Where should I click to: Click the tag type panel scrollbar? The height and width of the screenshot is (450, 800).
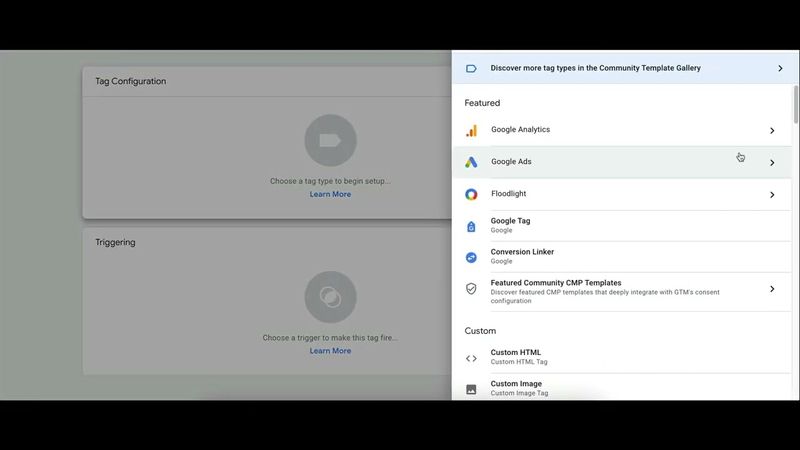point(795,105)
